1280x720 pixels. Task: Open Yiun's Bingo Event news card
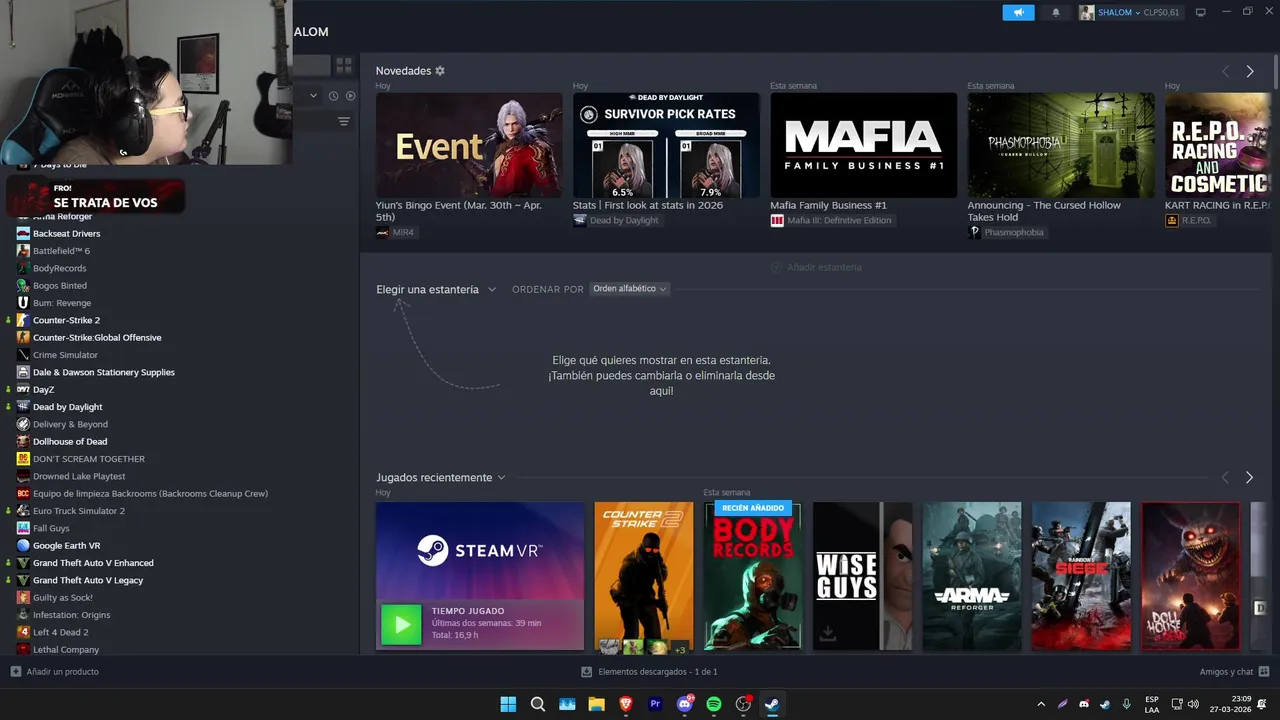[x=469, y=146]
